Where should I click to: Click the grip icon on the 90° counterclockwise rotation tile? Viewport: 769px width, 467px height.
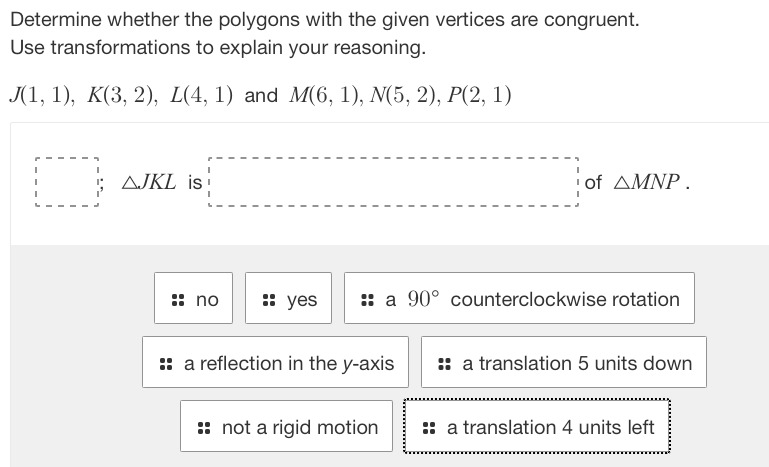(x=367, y=300)
